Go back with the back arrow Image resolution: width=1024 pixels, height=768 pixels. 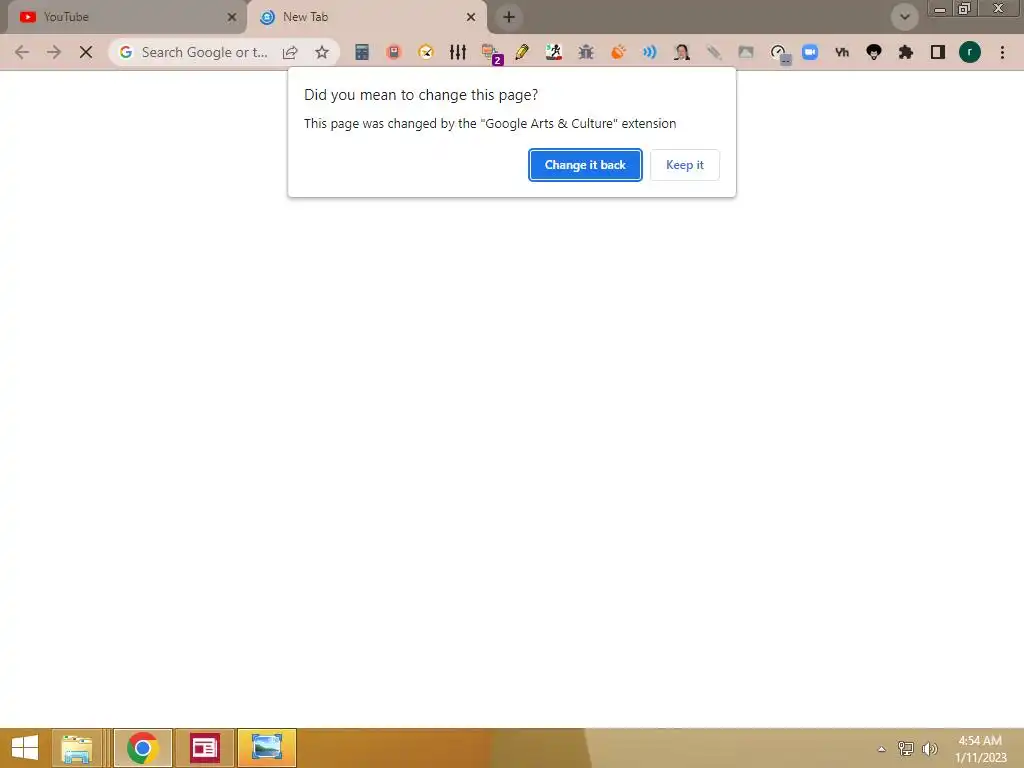click(22, 52)
